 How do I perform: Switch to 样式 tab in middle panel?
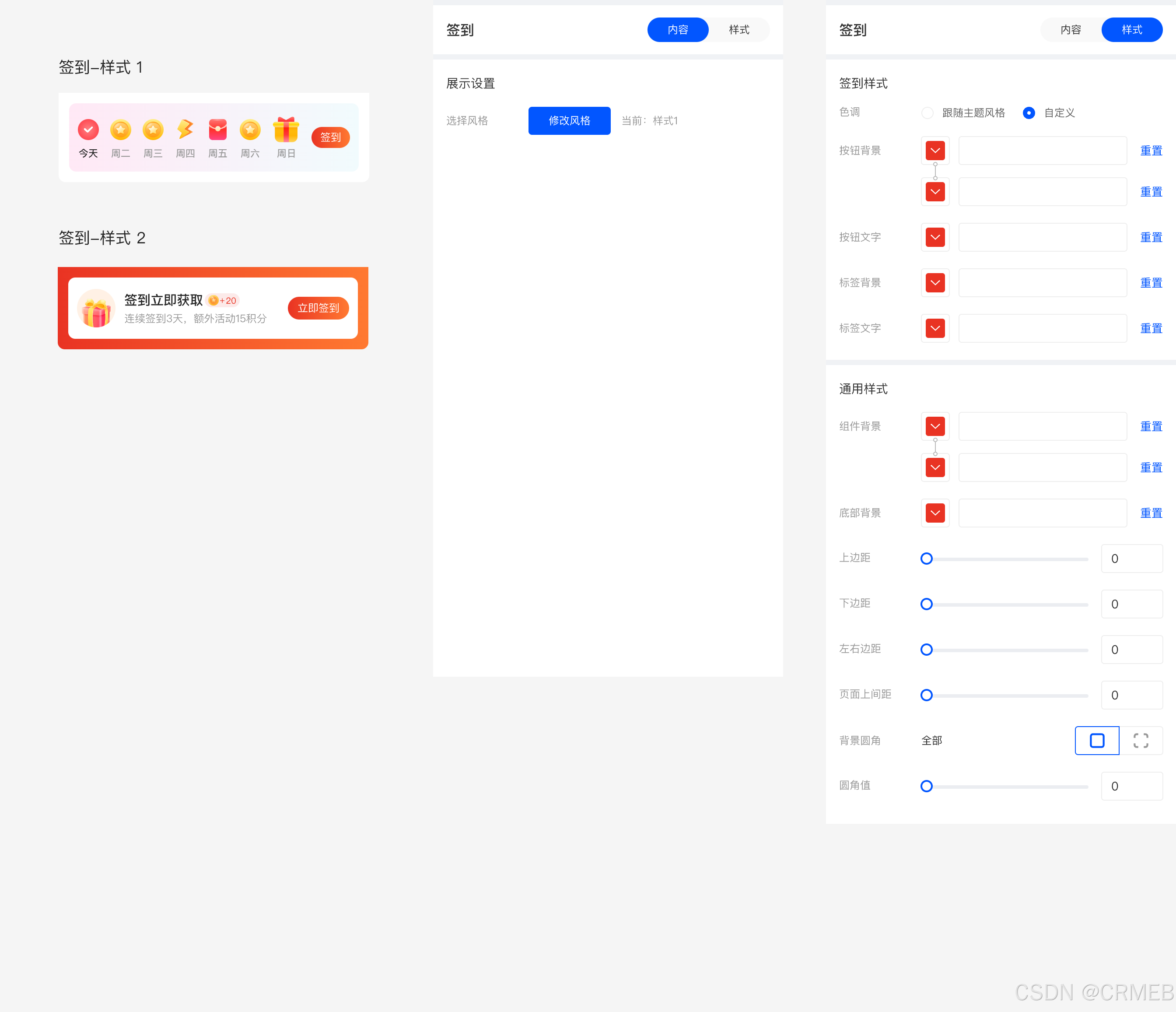tap(738, 29)
